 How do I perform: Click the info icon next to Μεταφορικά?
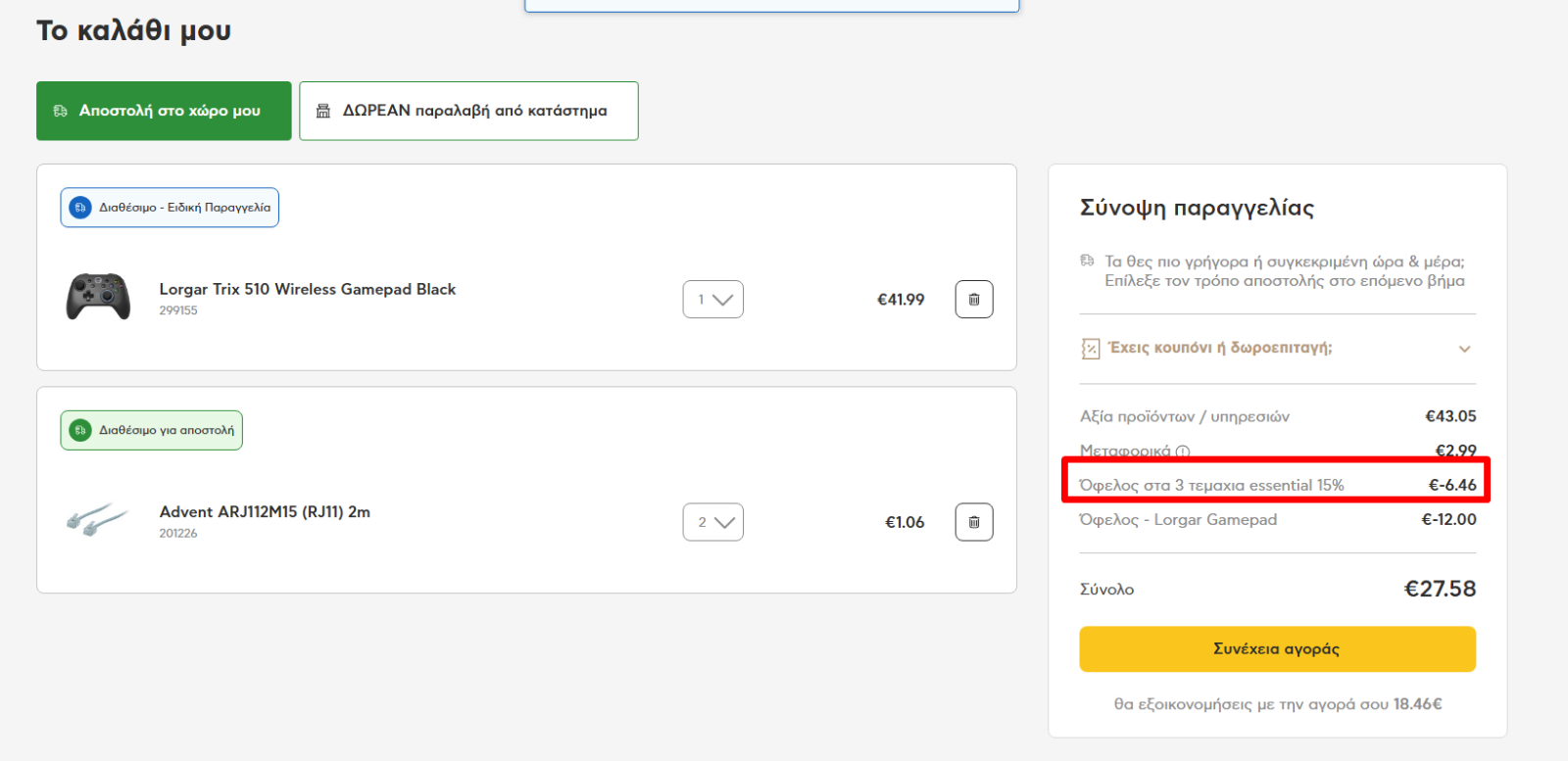[x=1183, y=452]
